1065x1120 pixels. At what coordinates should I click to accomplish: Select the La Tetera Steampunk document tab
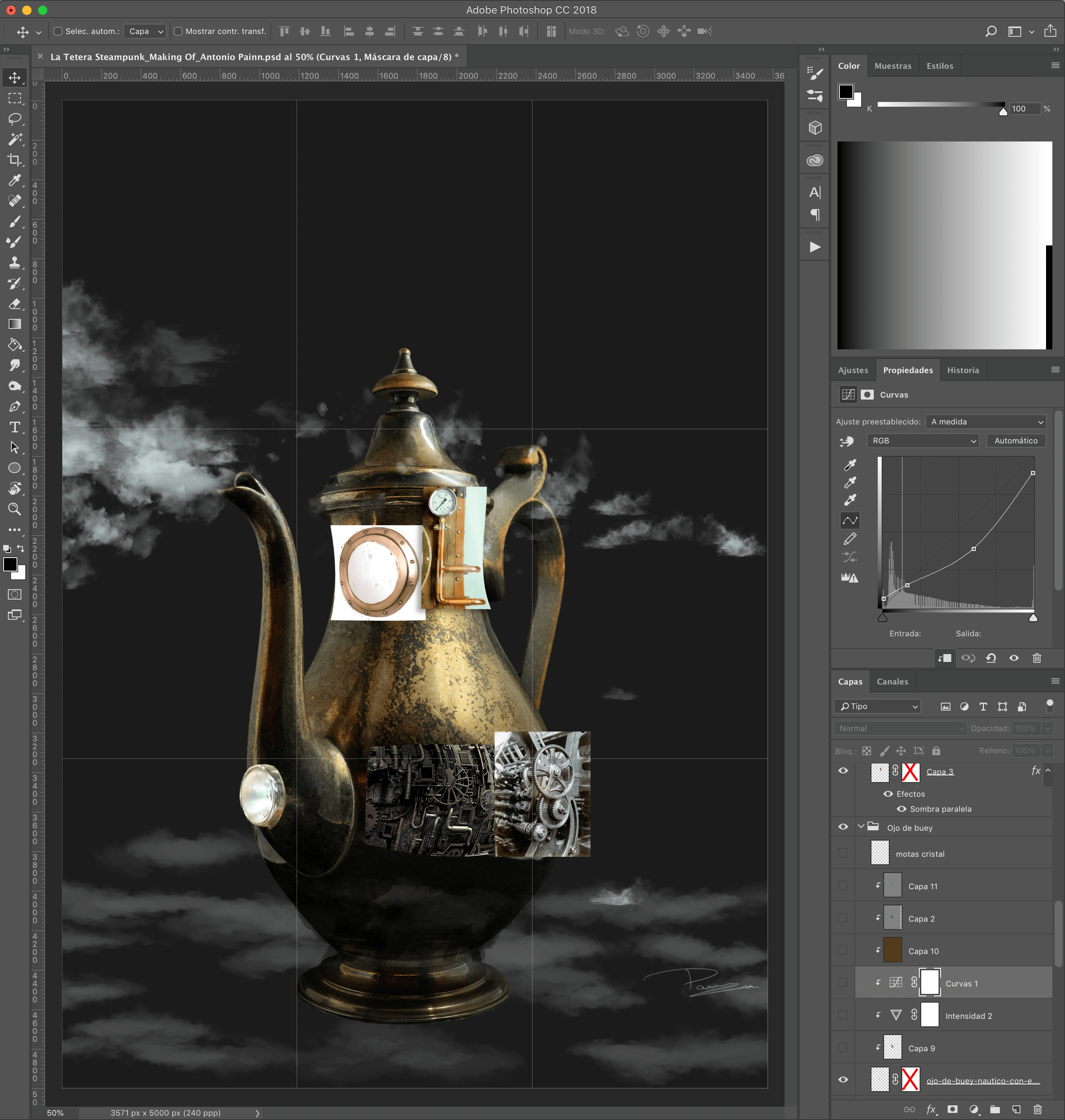(254, 57)
